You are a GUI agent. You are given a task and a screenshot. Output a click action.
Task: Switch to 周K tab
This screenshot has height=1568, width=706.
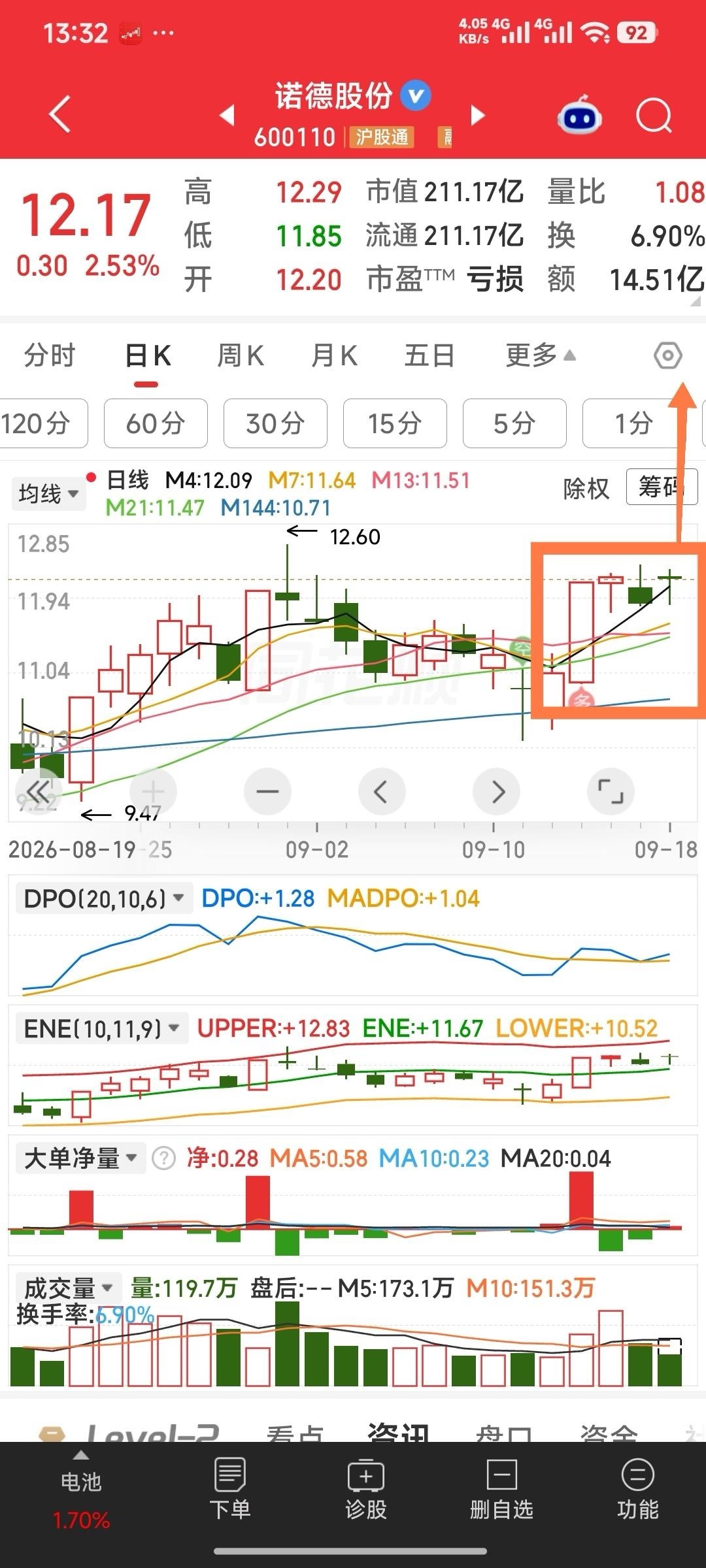click(x=241, y=356)
